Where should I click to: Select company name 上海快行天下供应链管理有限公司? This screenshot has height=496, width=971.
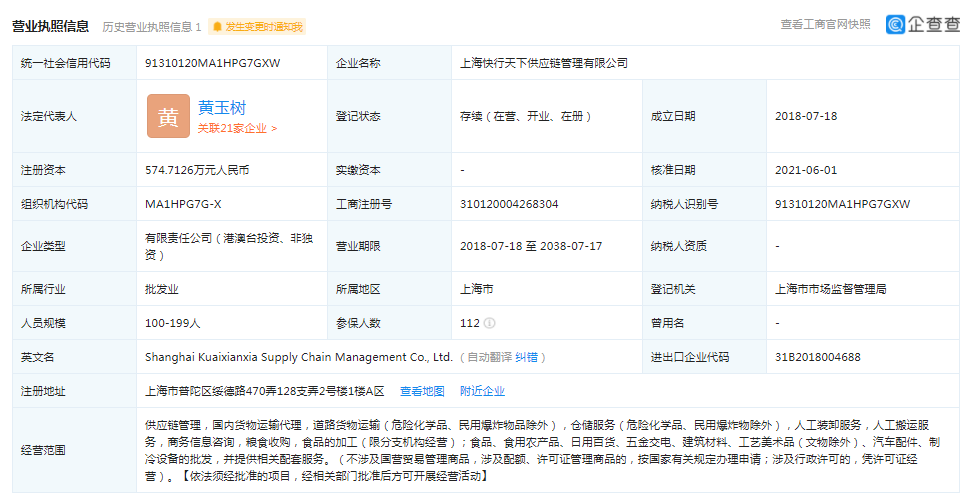(x=544, y=63)
